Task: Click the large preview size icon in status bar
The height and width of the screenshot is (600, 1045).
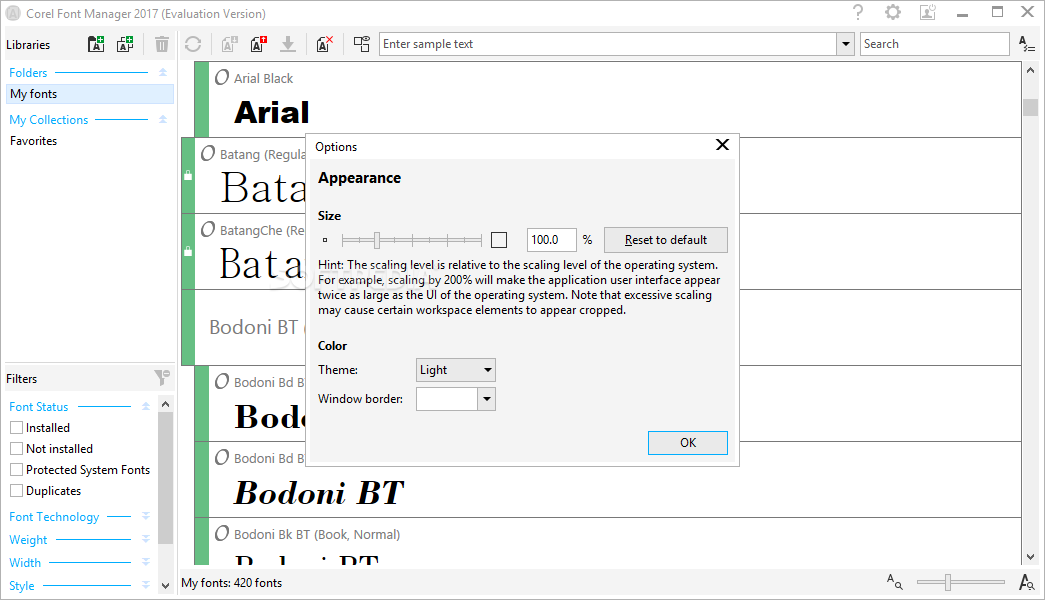Action: (x=1026, y=582)
